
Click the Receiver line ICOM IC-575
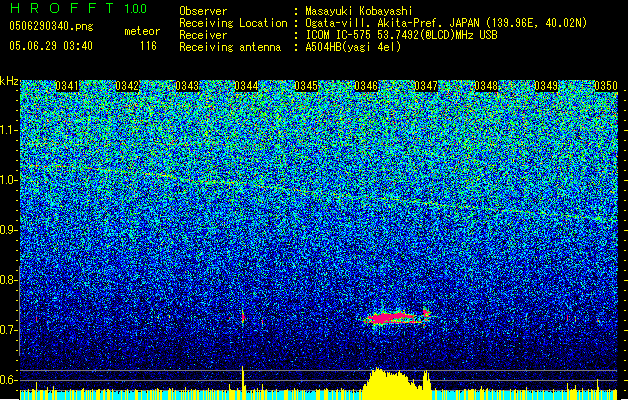(x=340, y=35)
